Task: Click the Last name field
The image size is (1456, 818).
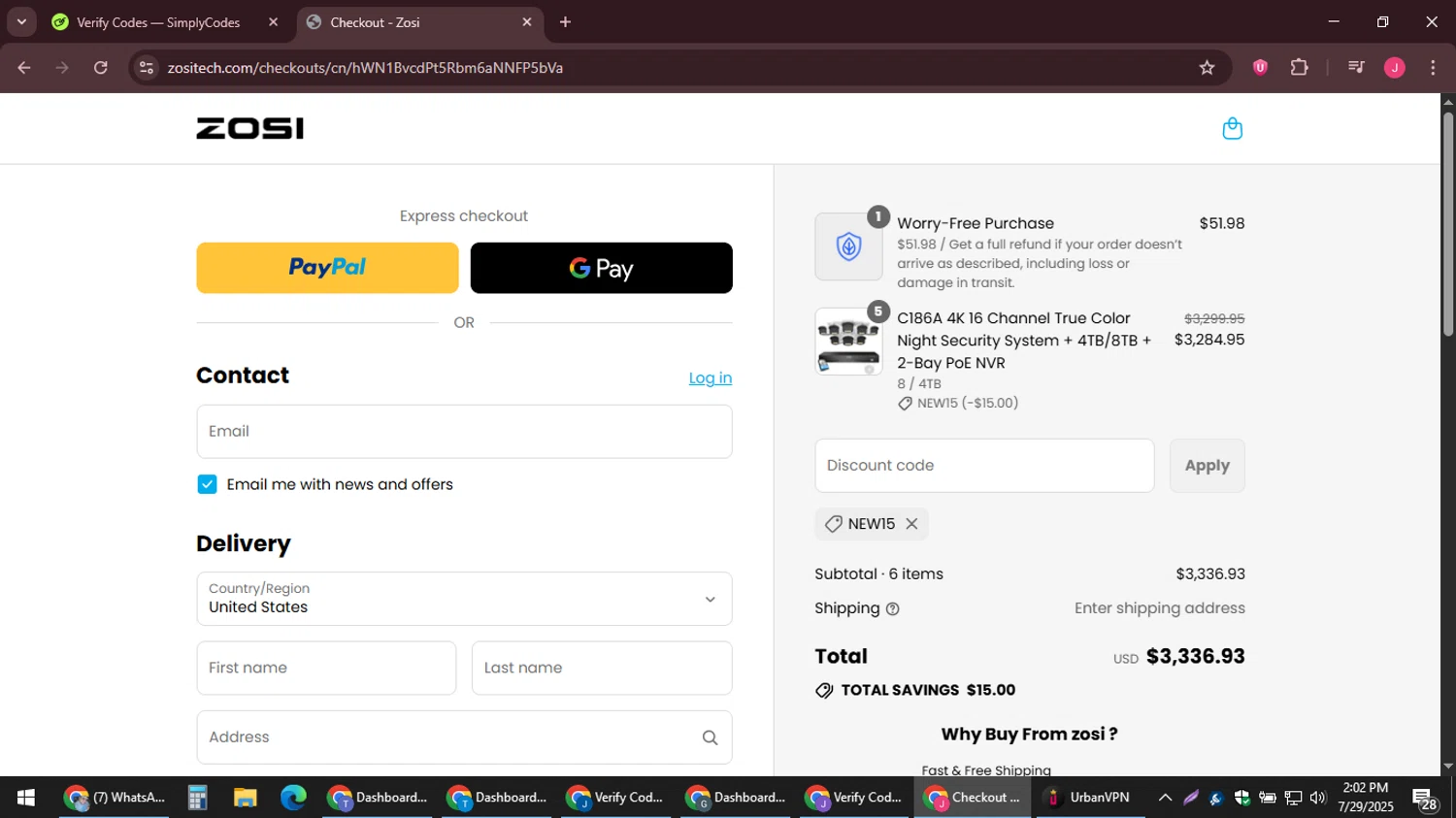Action: point(602,668)
